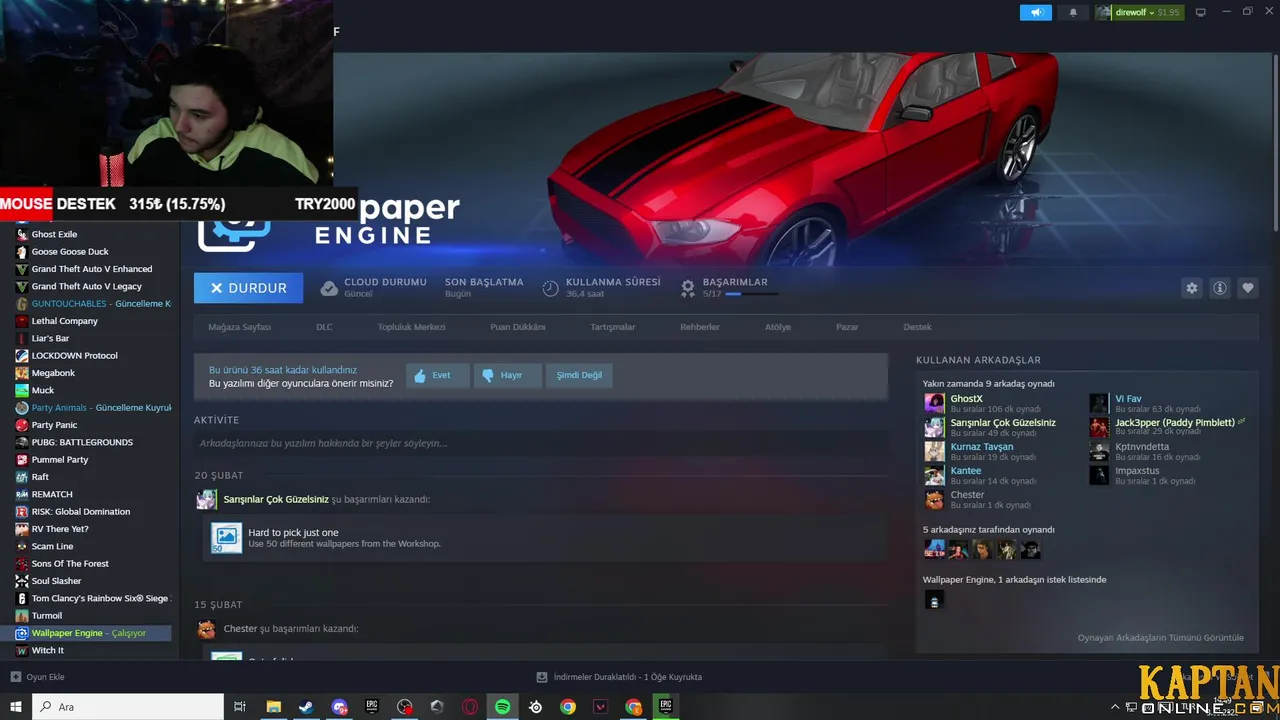Click the Cloud Durumu cloud icon
Screen dimensions: 1280x720
(329, 288)
